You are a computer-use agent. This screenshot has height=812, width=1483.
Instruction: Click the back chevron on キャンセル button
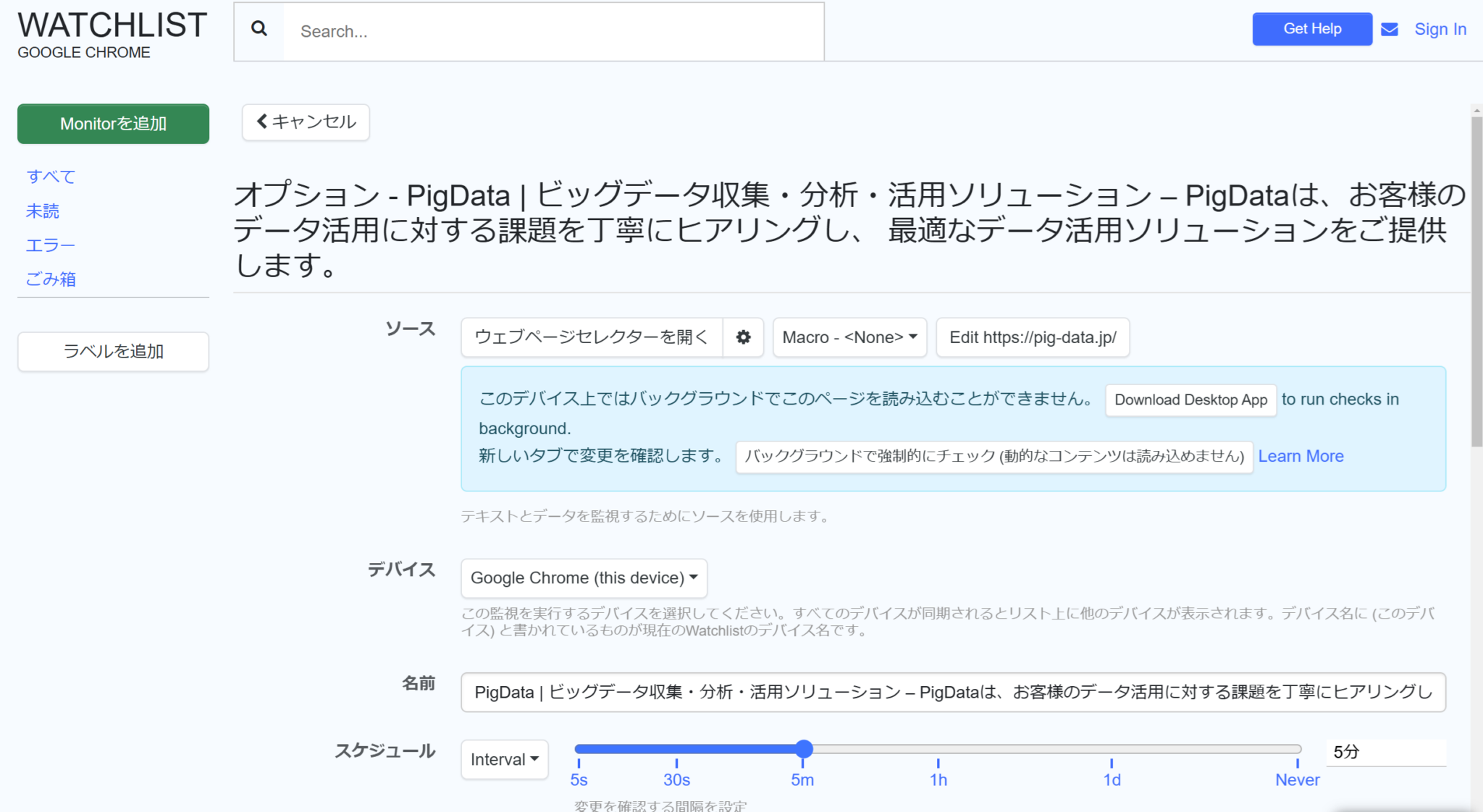pyautogui.click(x=262, y=122)
